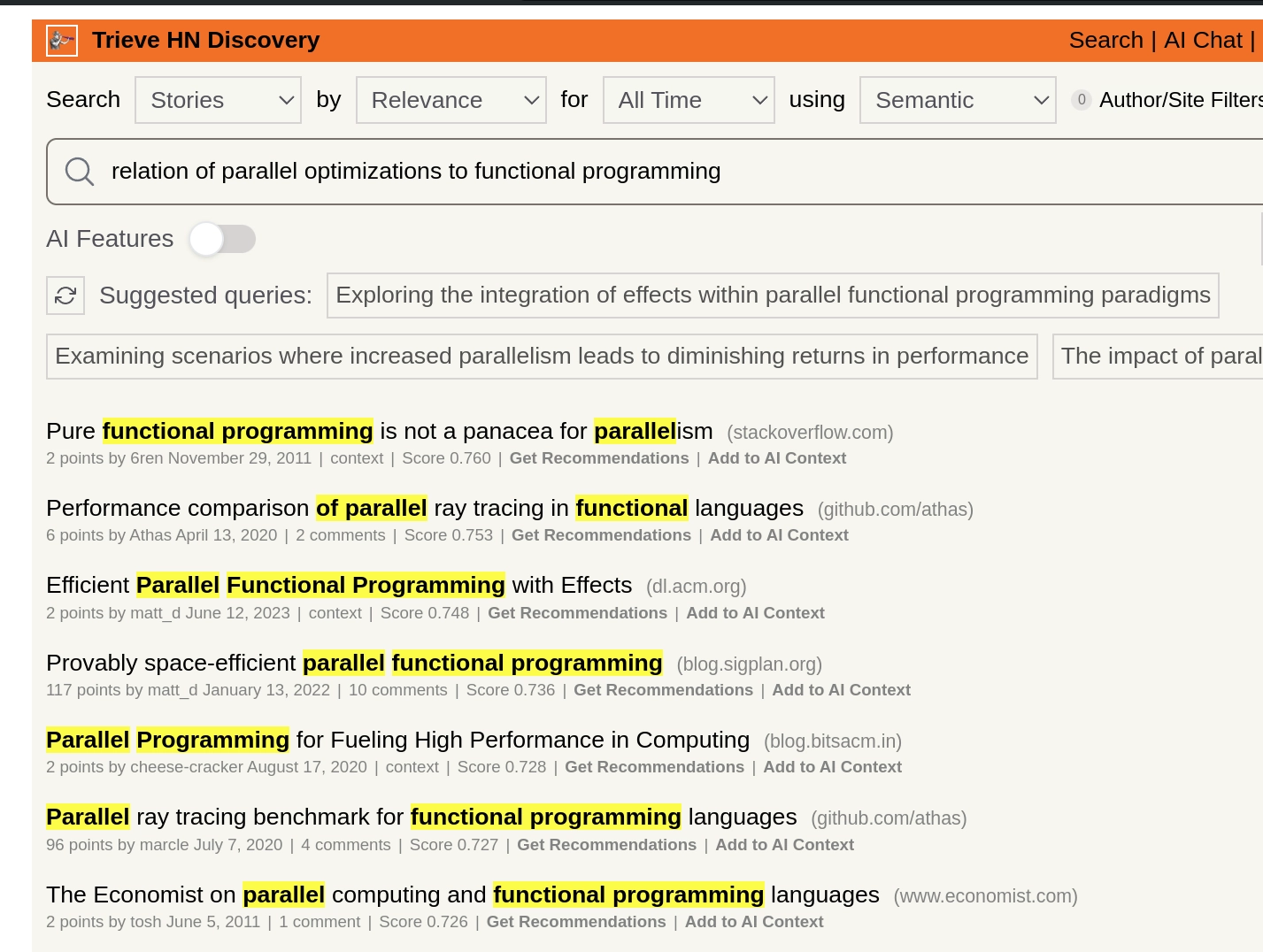The height and width of the screenshot is (952, 1263).
Task: Open 'The Economist on parallel computing' story
Action: (x=463, y=894)
